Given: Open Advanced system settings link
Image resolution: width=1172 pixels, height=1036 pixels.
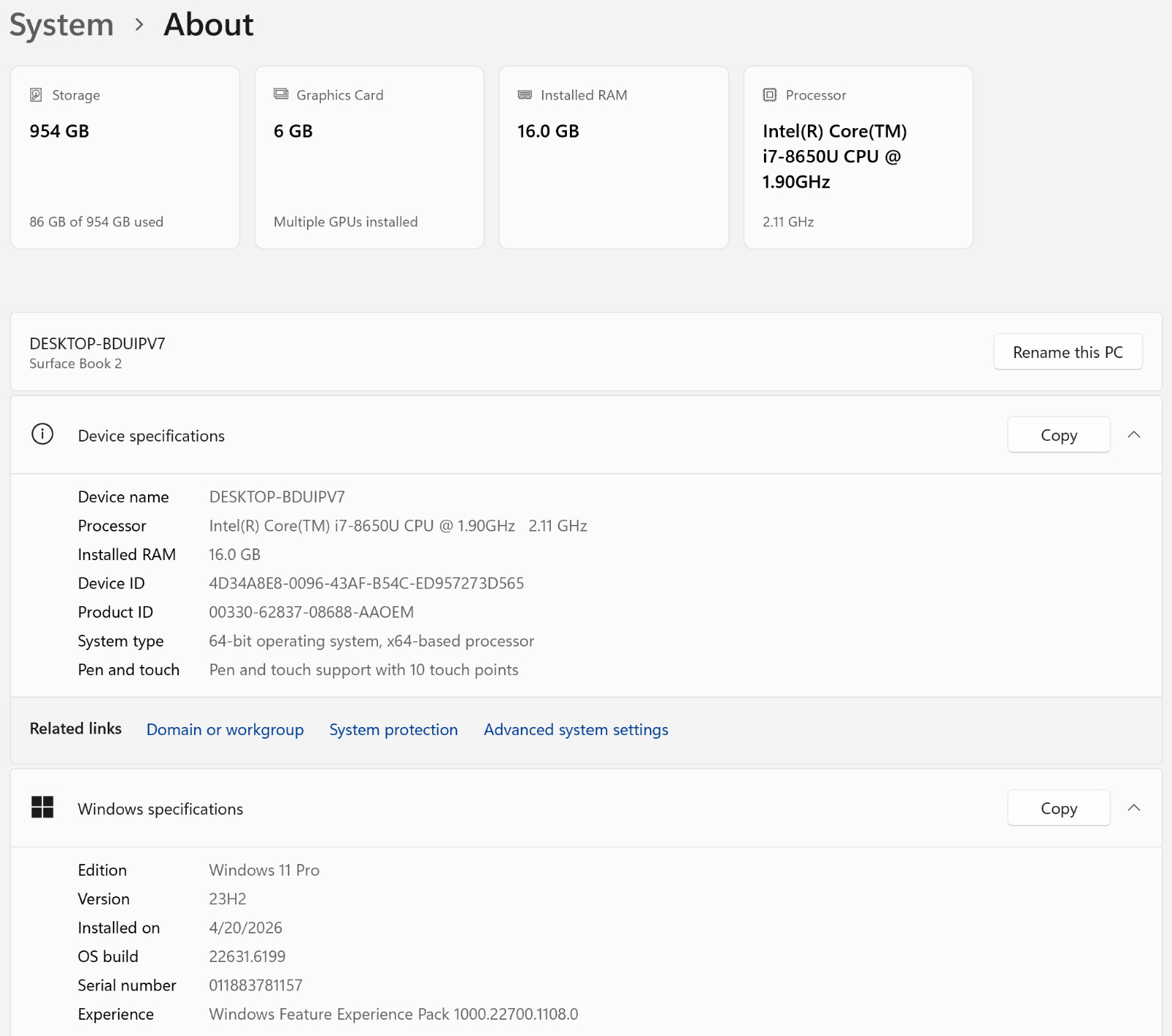Looking at the screenshot, I should coord(576,730).
